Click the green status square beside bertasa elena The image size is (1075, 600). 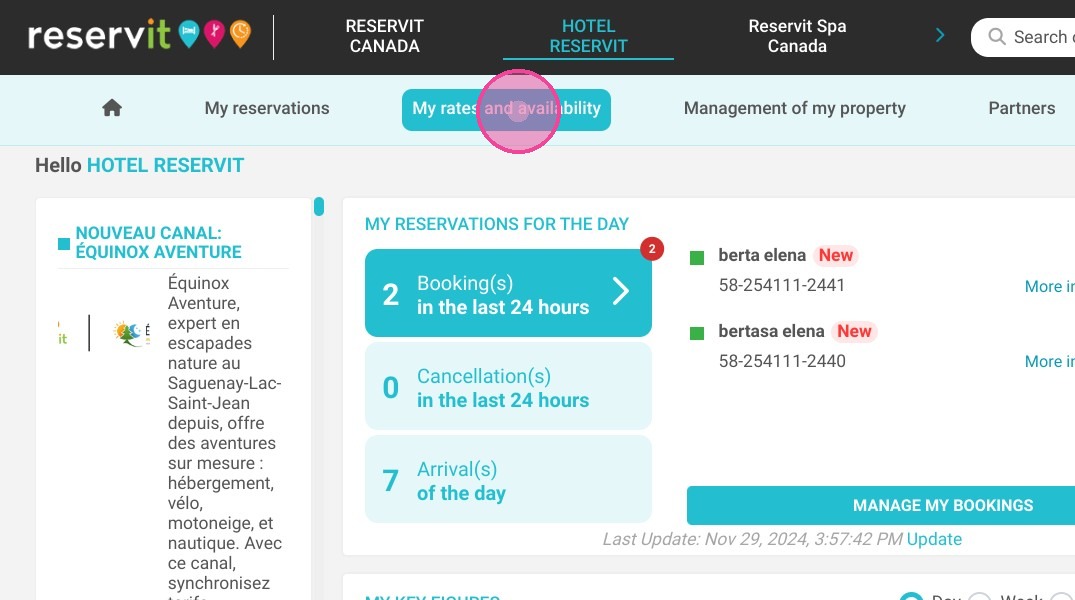click(x=697, y=333)
